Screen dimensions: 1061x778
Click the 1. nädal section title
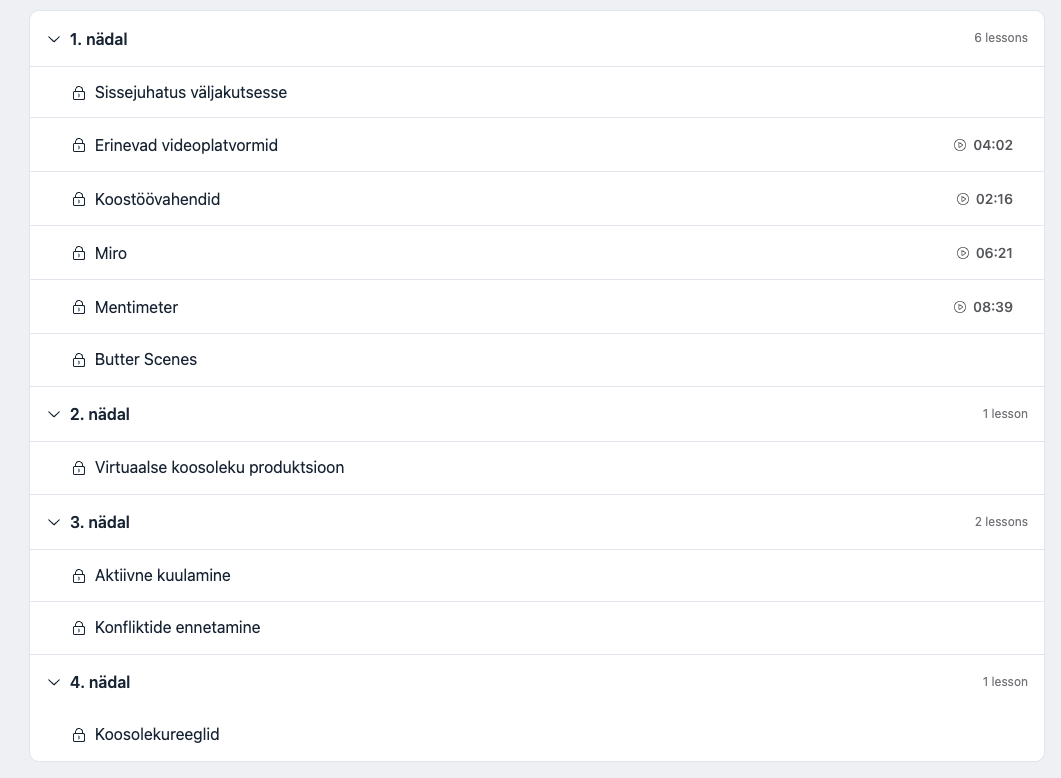point(99,39)
